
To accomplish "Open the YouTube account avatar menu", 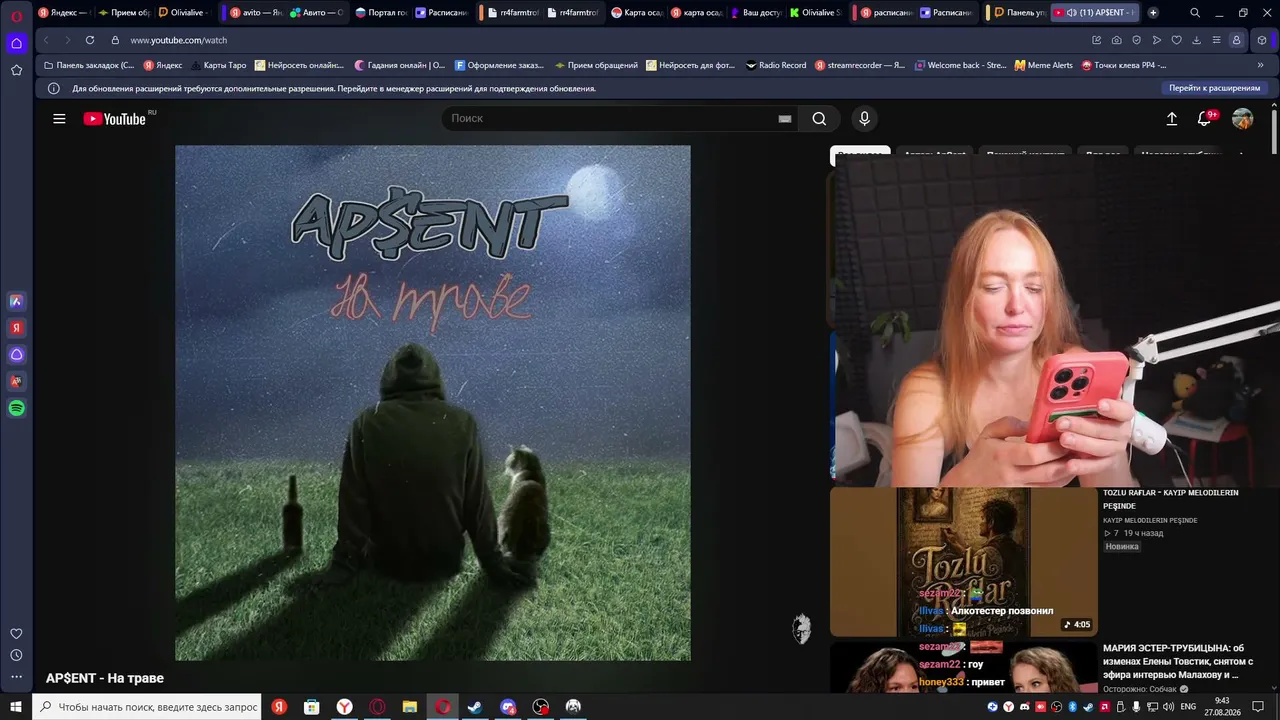I will 1243,119.
